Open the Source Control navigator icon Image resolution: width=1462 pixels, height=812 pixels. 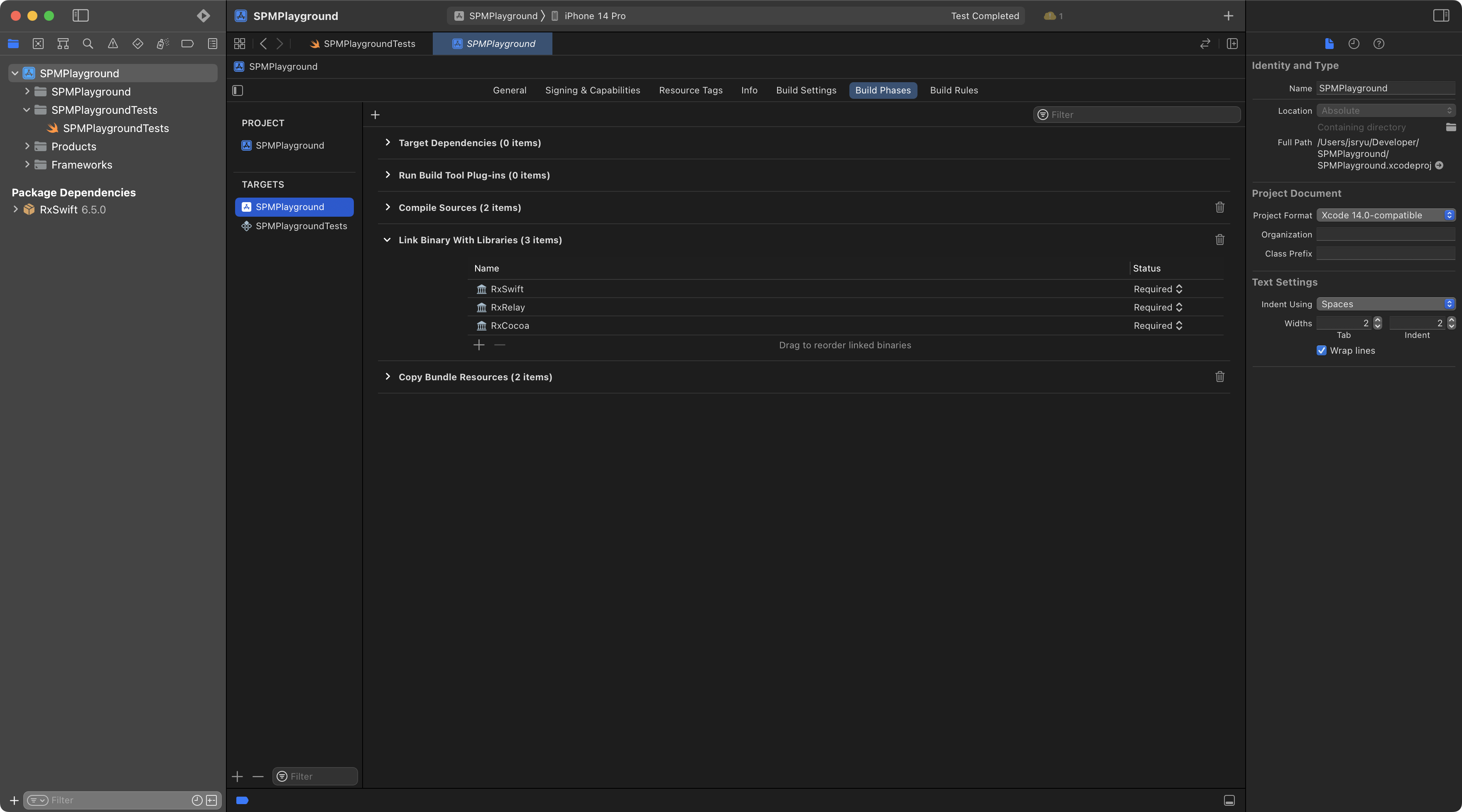[38, 44]
